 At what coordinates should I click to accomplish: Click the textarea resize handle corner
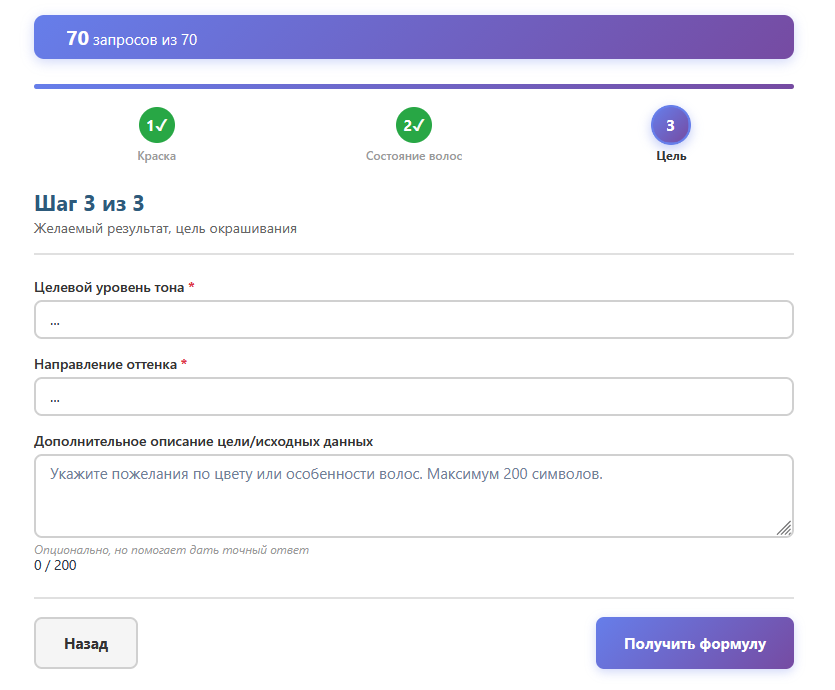(x=784, y=528)
